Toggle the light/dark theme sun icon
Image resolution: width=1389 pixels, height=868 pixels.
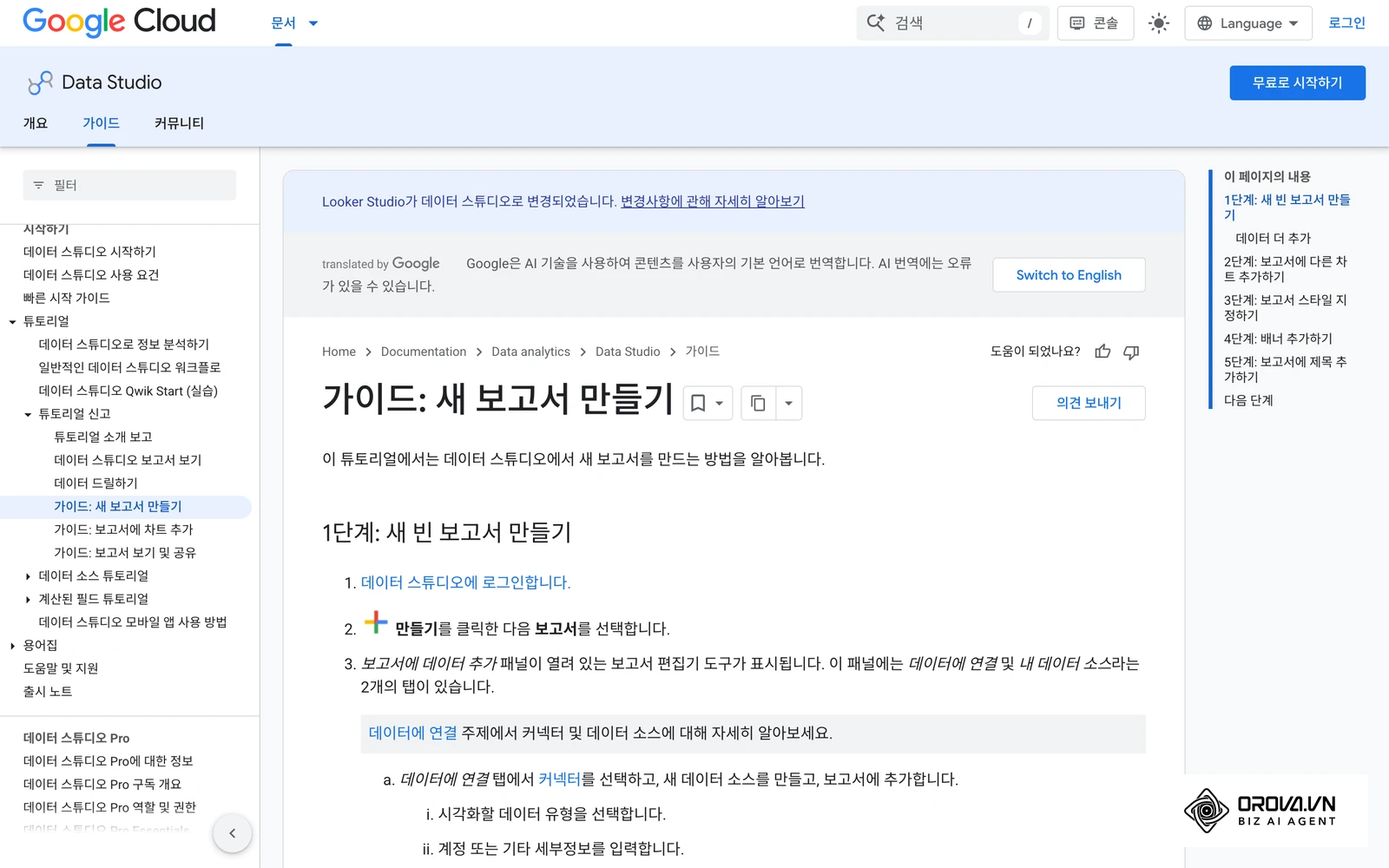1159,23
